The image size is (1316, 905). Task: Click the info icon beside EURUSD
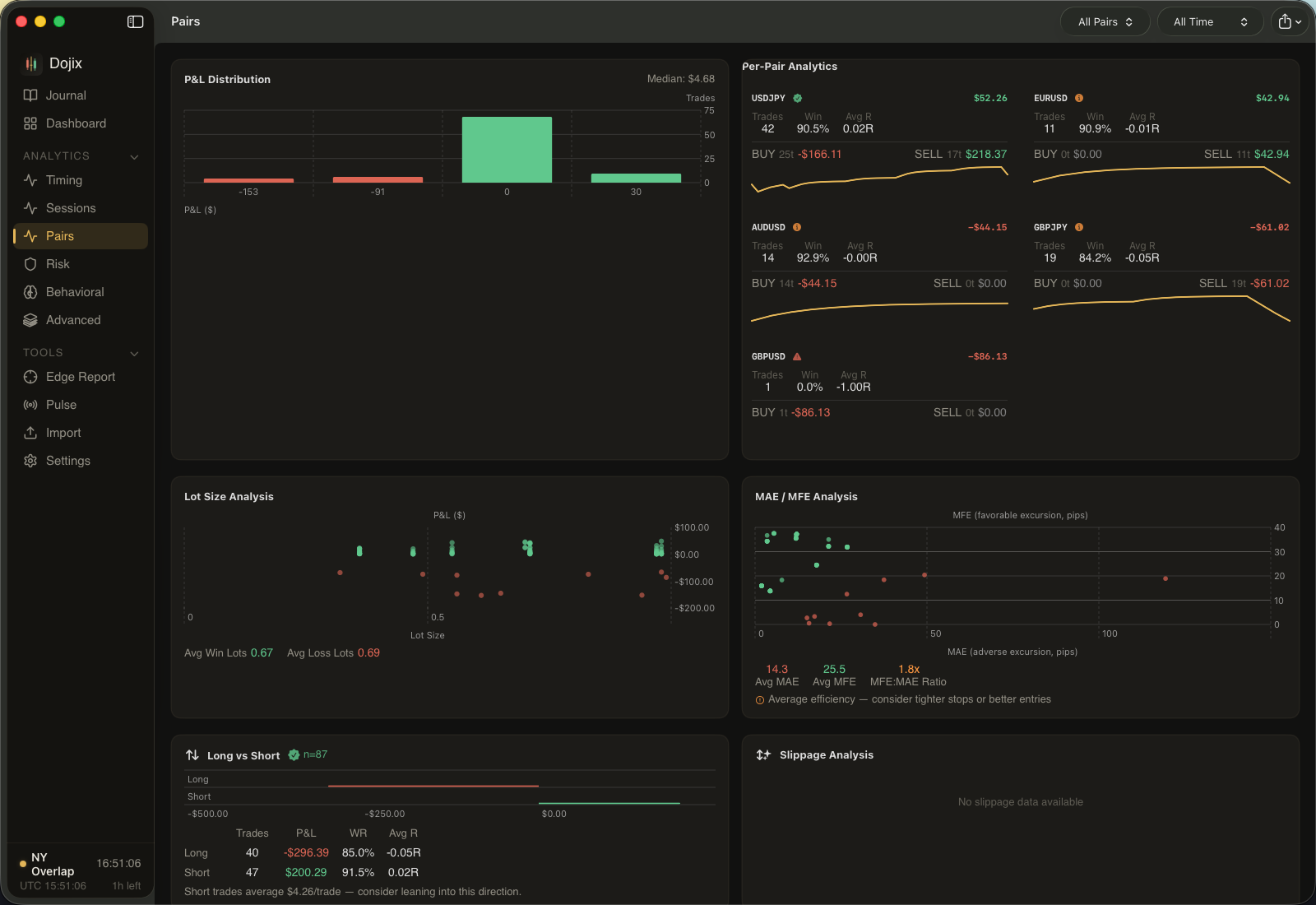(1079, 97)
